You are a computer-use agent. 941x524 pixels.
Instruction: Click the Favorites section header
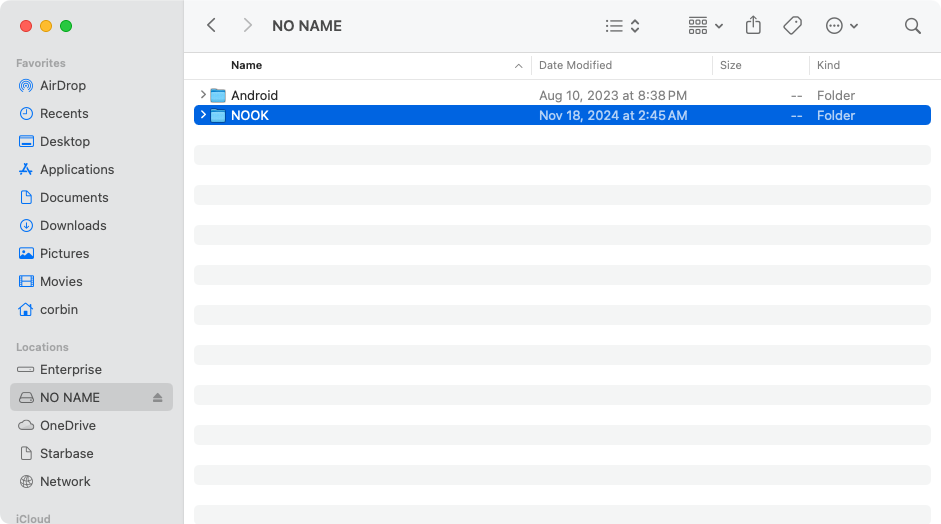click(x=41, y=63)
